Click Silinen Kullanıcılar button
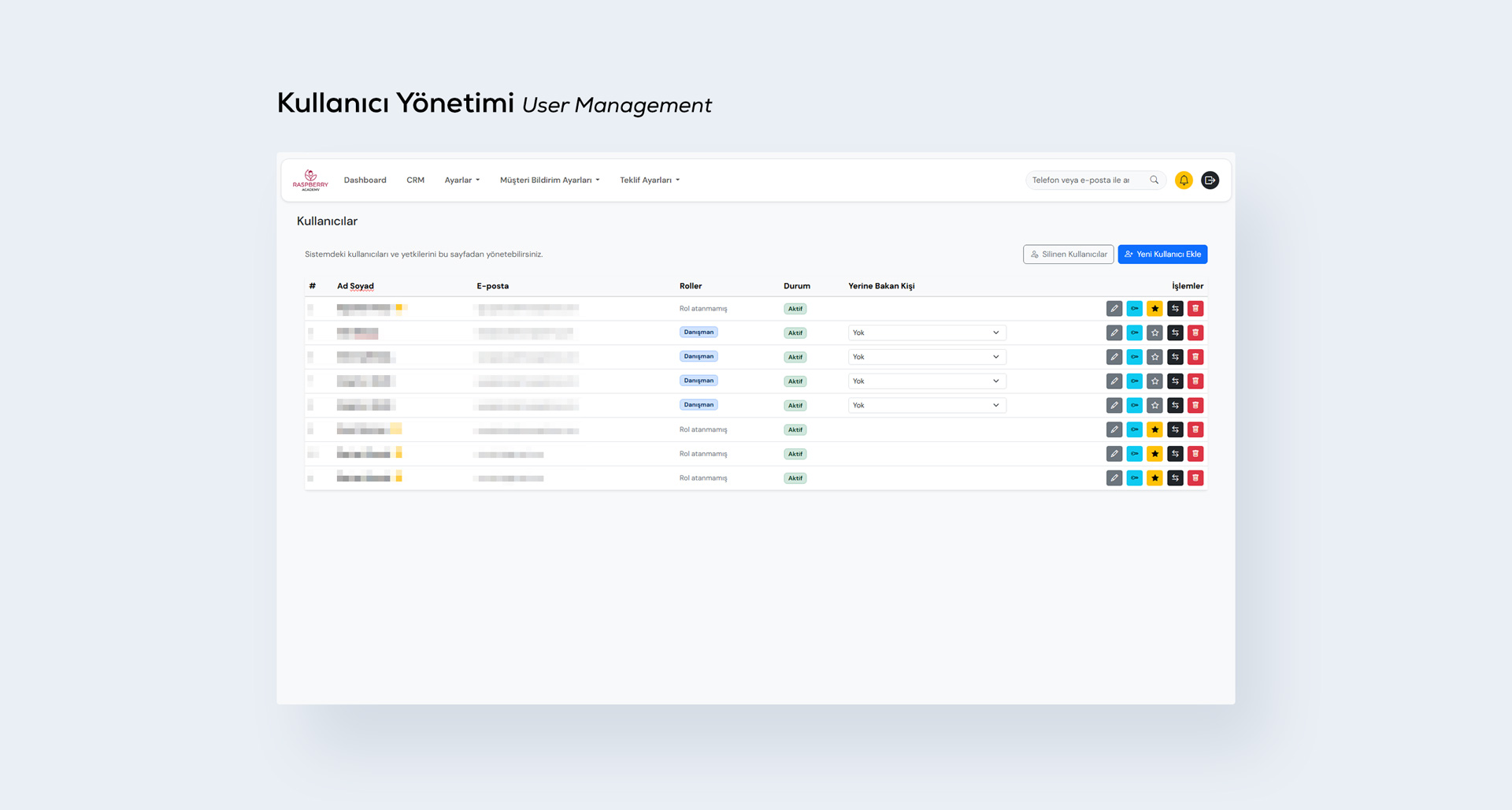The width and height of the screenshot is (1512, 810). click(1069, 255)
